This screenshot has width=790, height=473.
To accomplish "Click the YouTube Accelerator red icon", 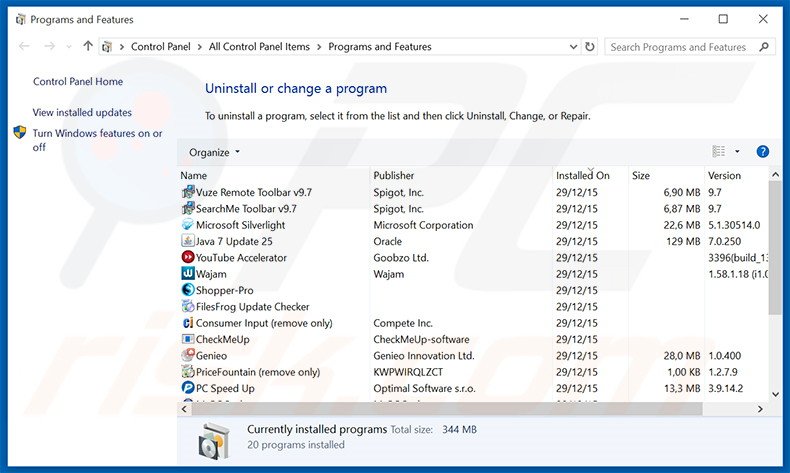I will (x=188, y=257).
